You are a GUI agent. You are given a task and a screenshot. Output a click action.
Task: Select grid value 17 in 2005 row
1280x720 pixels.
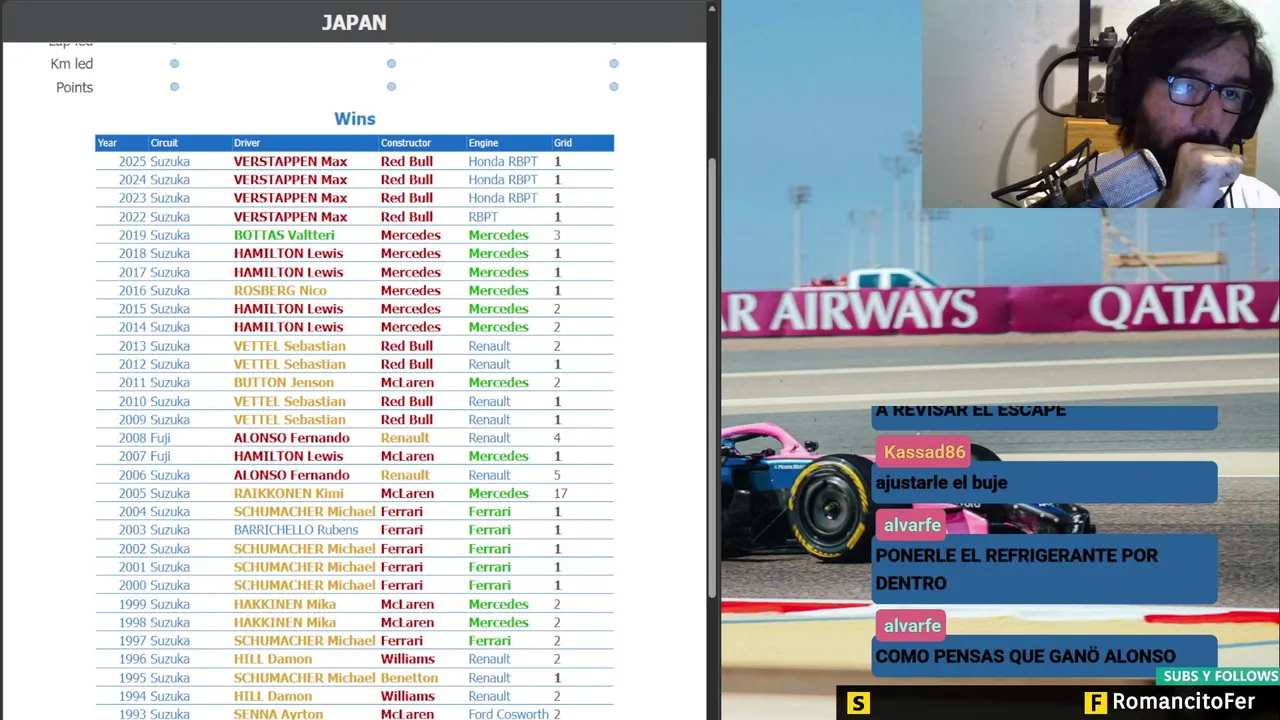[561, 493]
